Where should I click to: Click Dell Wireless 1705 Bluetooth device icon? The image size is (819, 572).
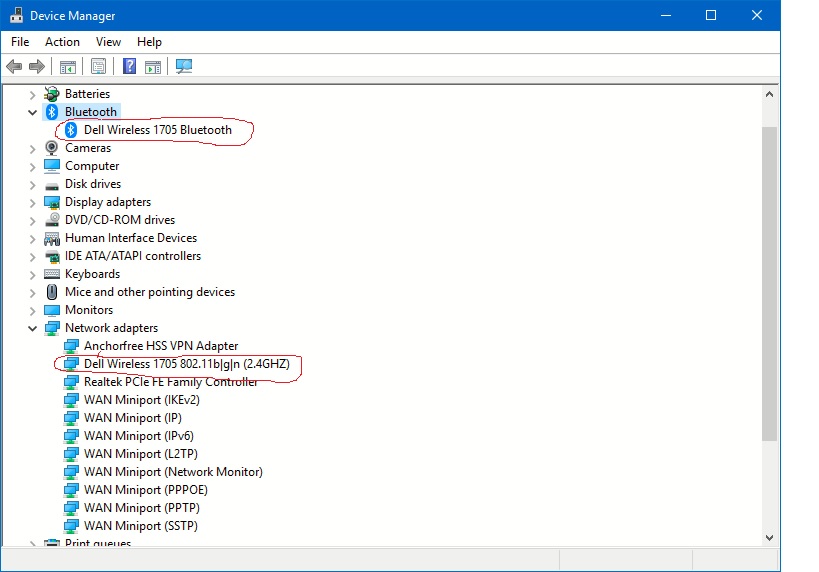click(71, 130)
